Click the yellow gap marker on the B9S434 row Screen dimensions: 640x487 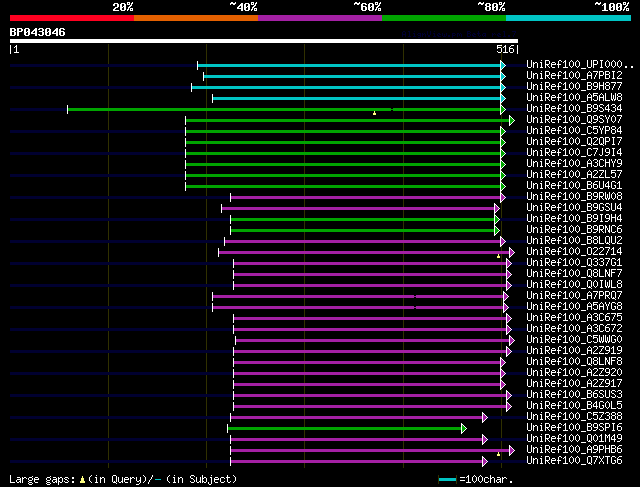(374, 113)
